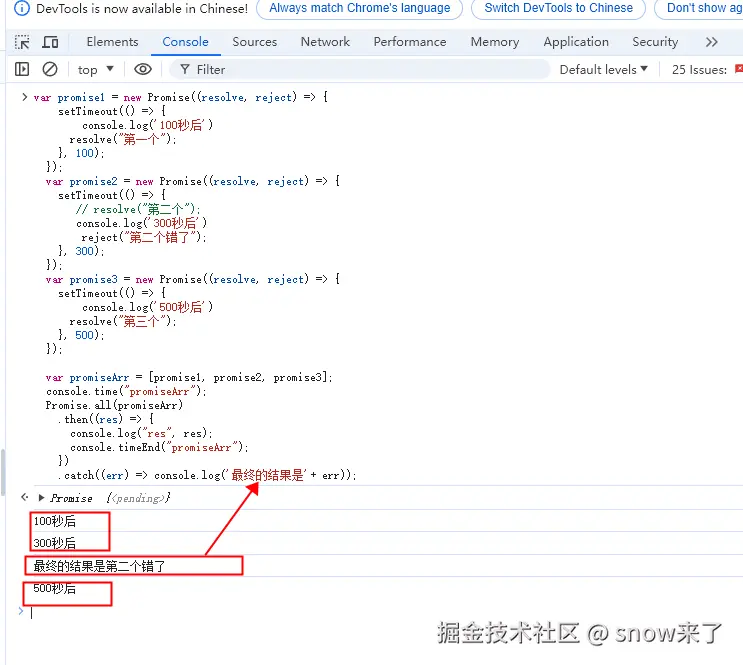
Task: Click the console.timeEnd("promiseArr") line
Action: pyautogui.click(x=159, y=447)
